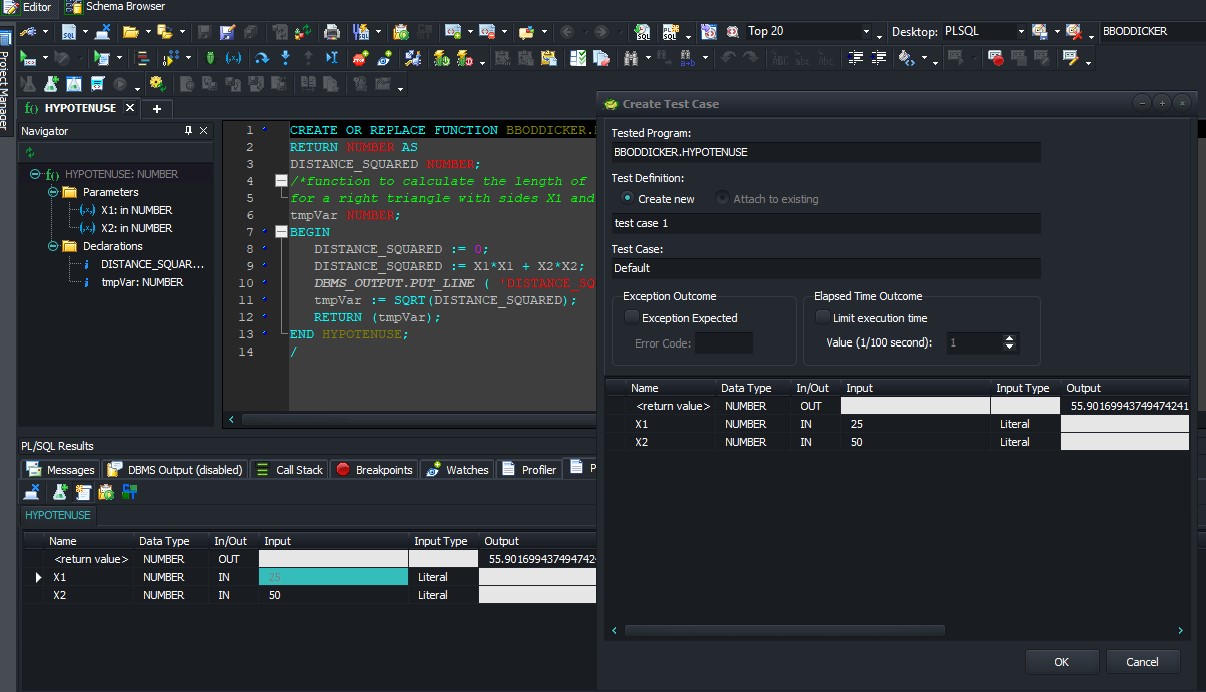Click the debug bug icon on the toolbar
The image size is (1206, 692).
(x=209, y=58)
